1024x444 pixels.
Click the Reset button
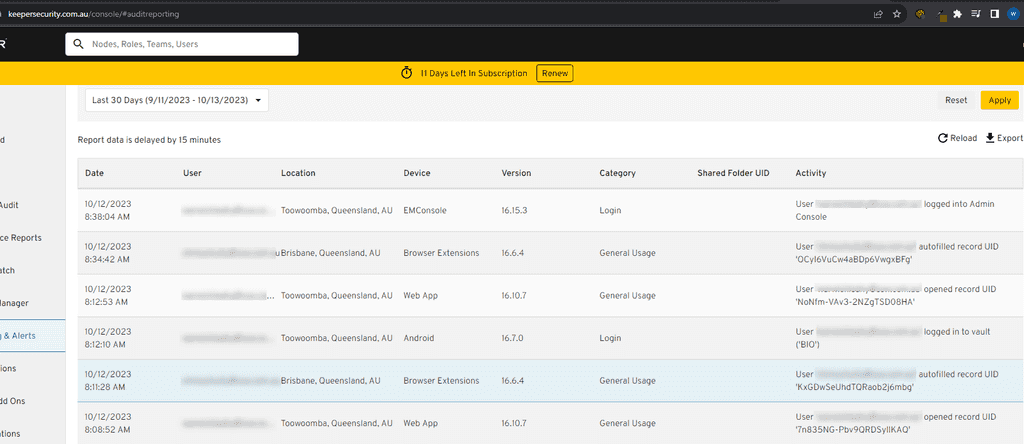tap(956, 100)
